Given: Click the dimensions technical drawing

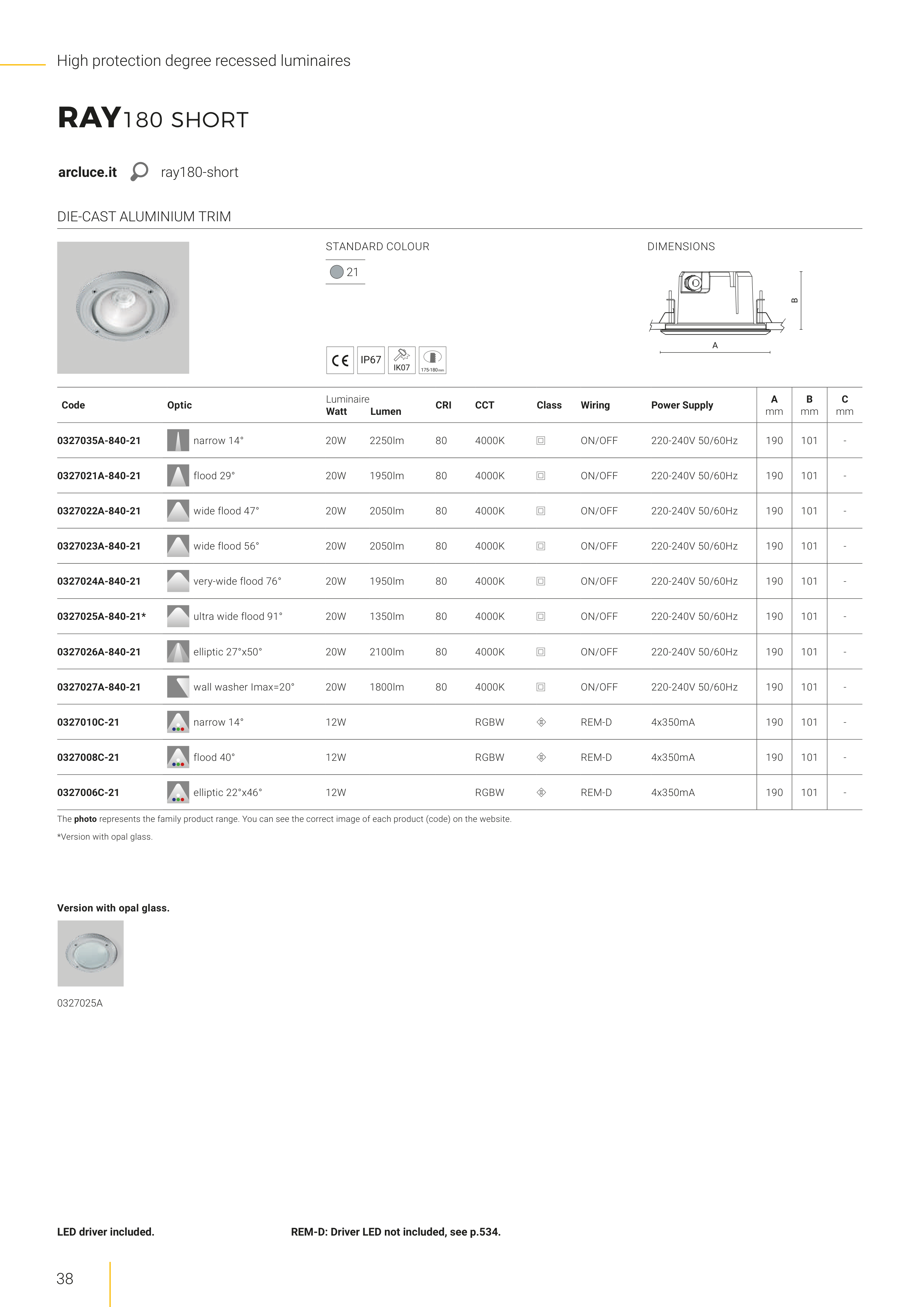Looking at the screenshot, I should tap(718, 305).
